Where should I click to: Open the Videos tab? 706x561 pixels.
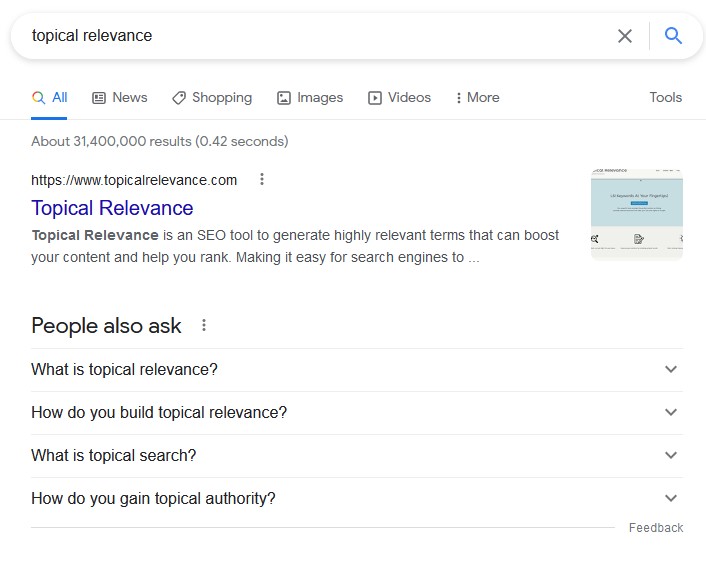pos(399,98)
